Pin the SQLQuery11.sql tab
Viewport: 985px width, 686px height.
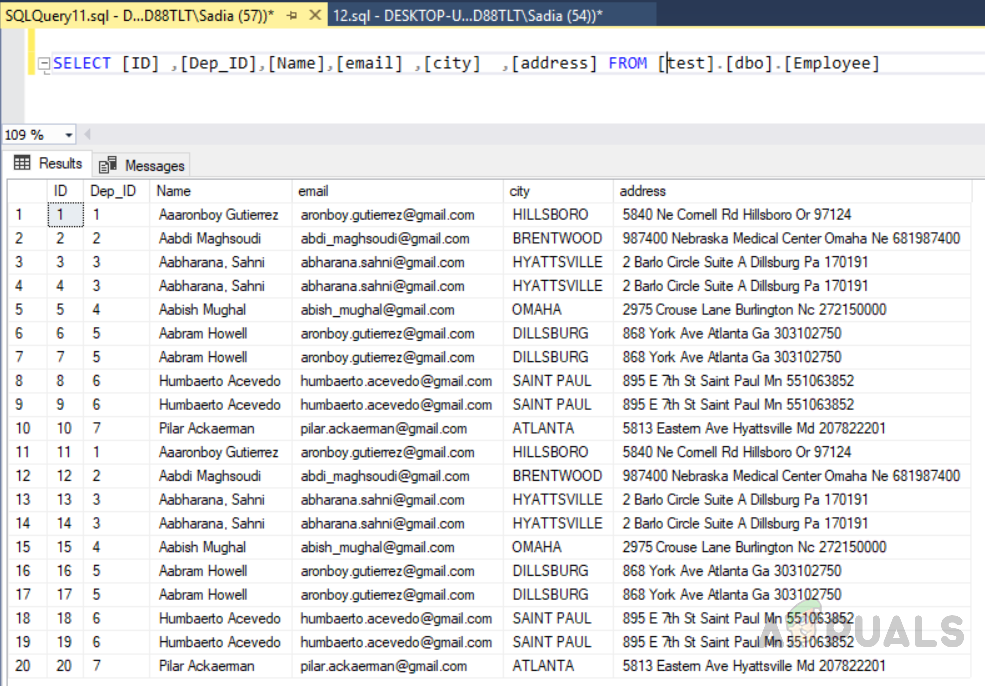click(x=291, y=16)
